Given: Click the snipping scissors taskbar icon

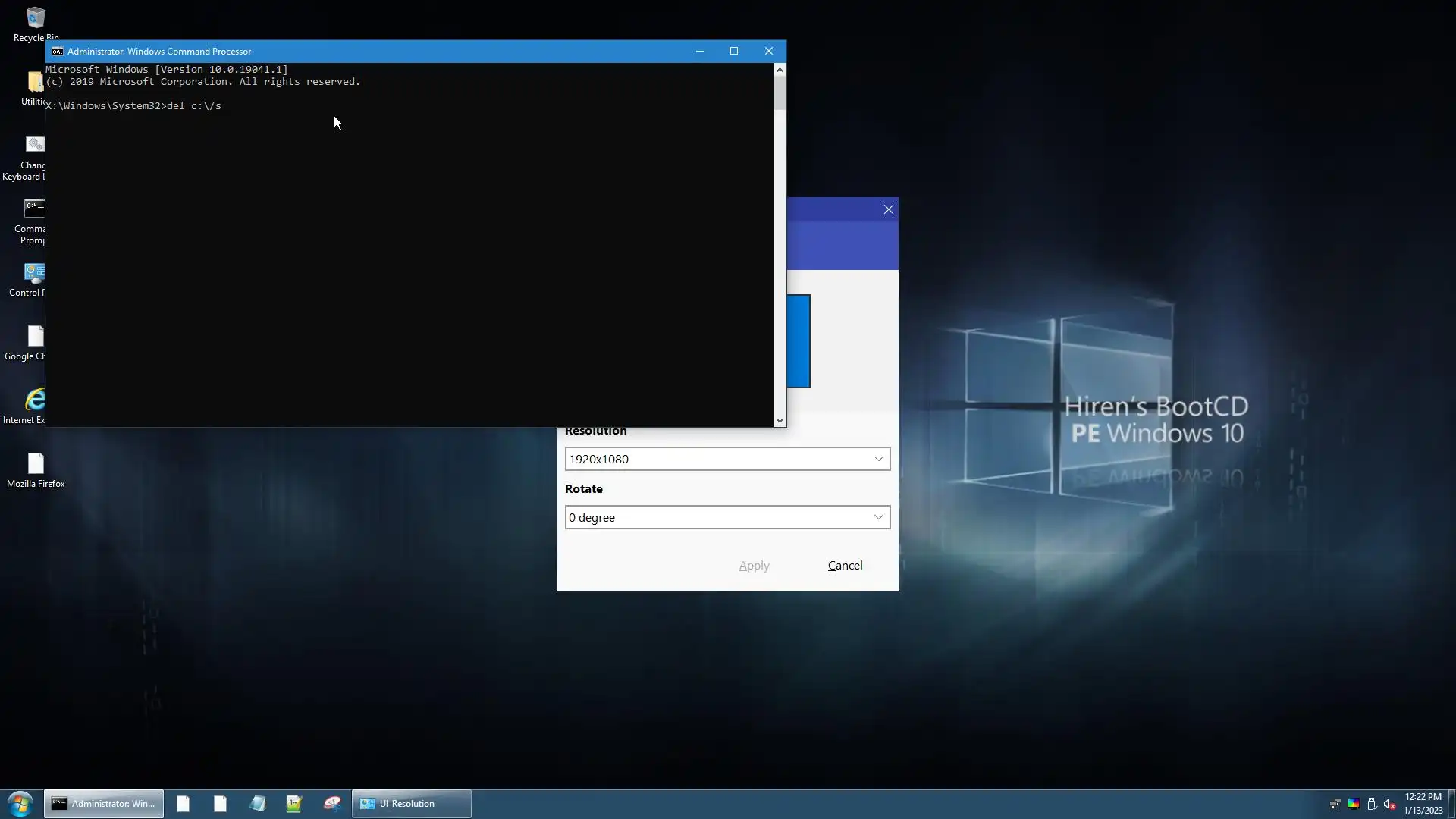Looking at the screenshot, I should 332,804.
